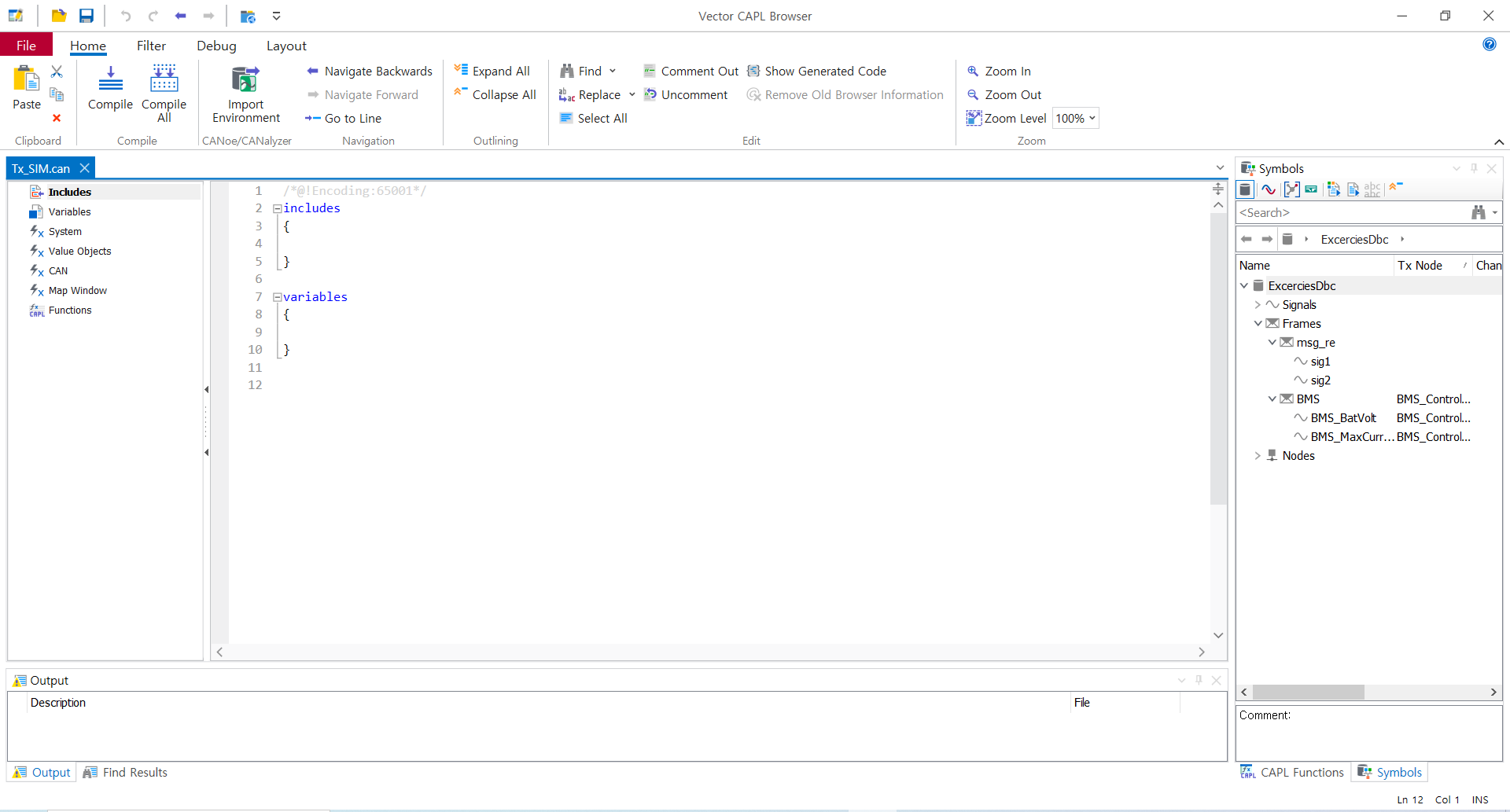This screenshot has height=812, width=1510.
Task: Click the Open folder icon in title bar
Action: 59,16
